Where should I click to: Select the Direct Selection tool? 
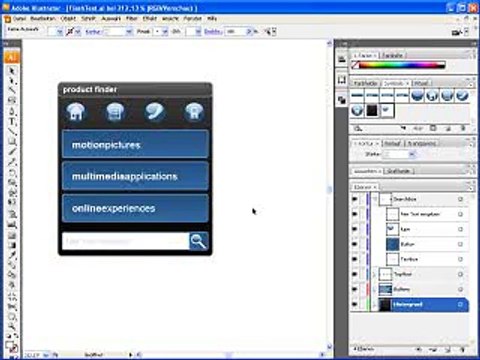click(x=12, y=81)
